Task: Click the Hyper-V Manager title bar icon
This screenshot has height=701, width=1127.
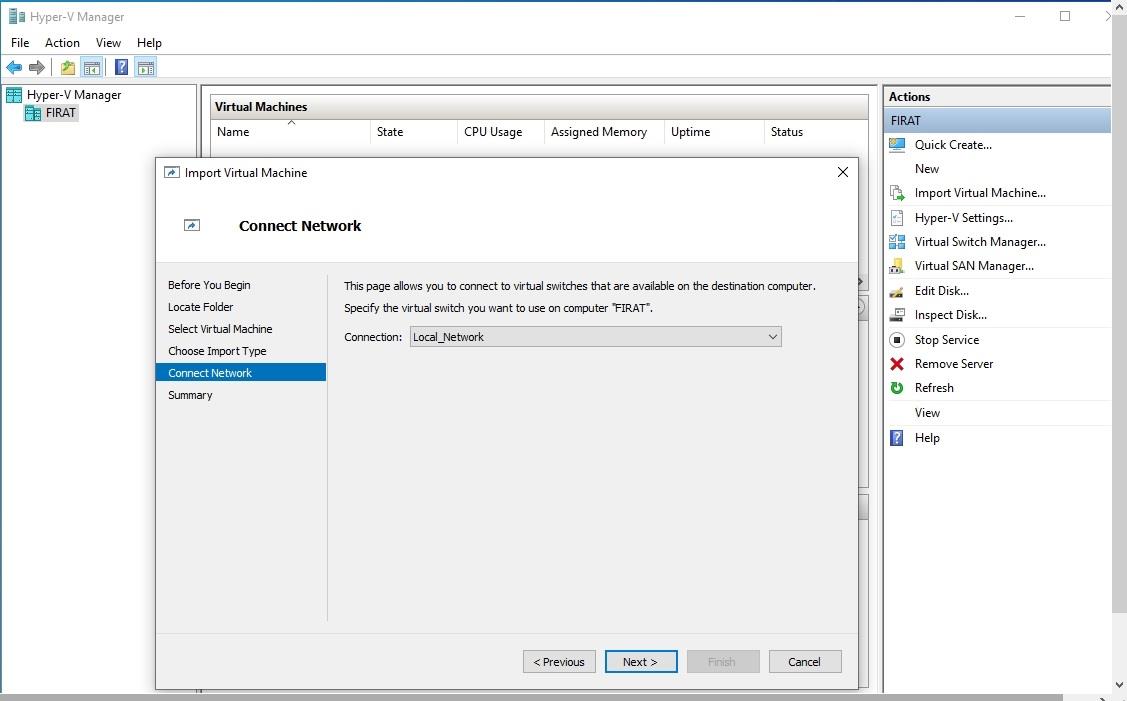Action: [x=17, y=17]
